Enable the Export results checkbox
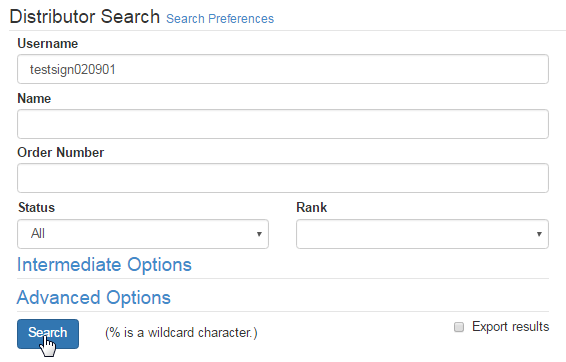The height and width of the screenshot is (362, 566). 459,327
